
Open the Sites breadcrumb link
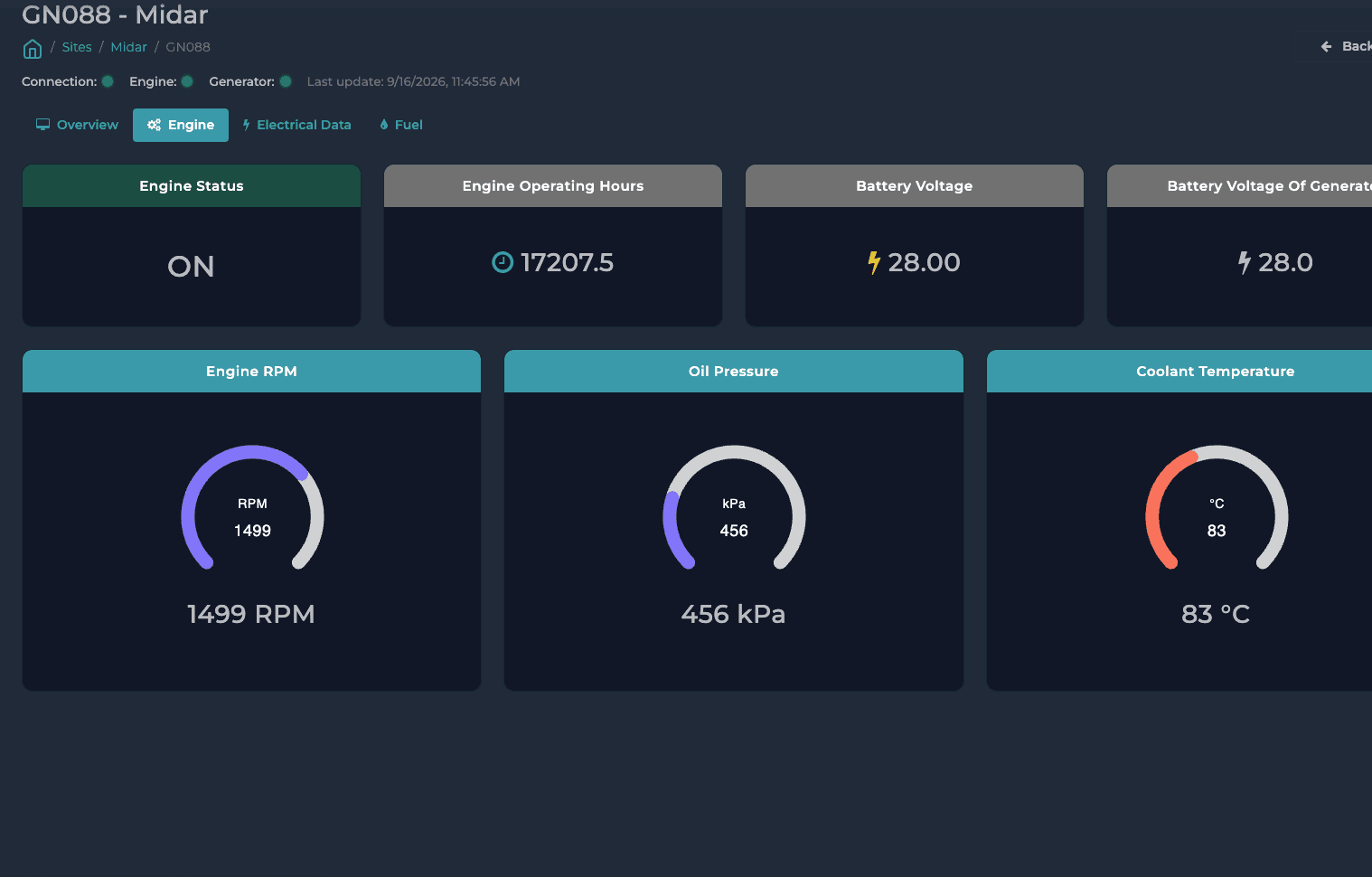pos(77,47)
